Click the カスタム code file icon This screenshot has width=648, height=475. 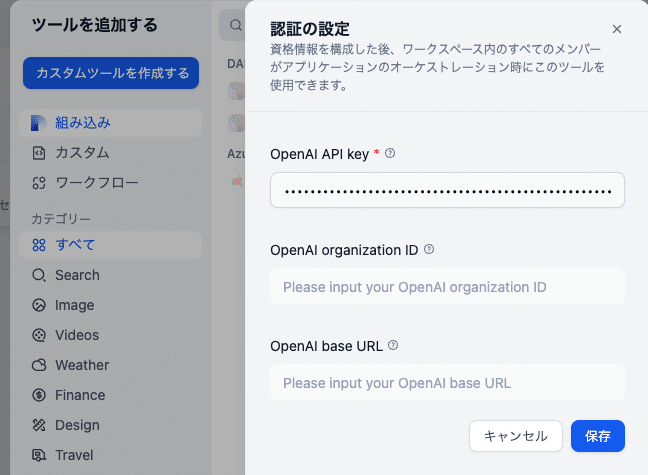(x=39, y=153)
